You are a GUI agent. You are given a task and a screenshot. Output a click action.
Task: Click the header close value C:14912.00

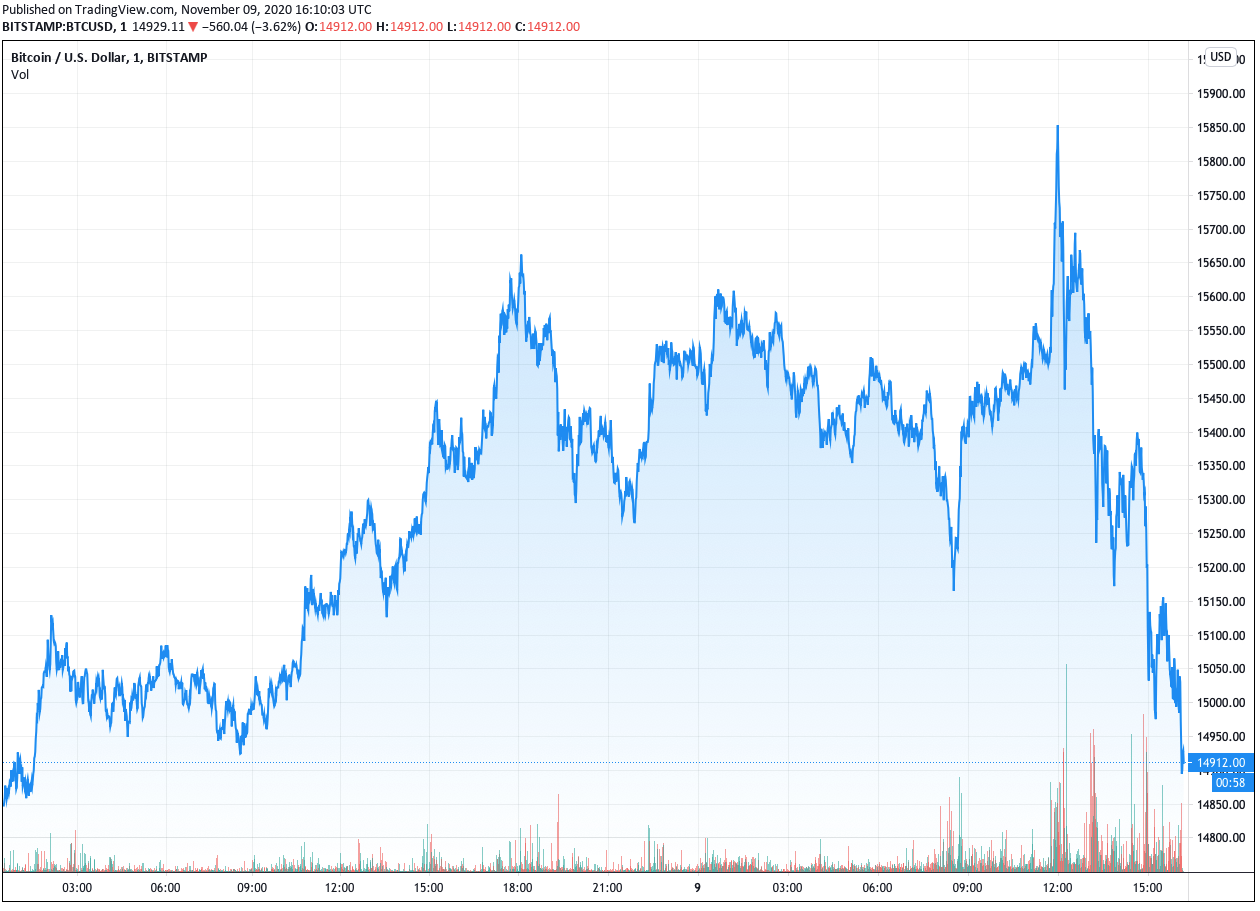(x=548, y=27)
